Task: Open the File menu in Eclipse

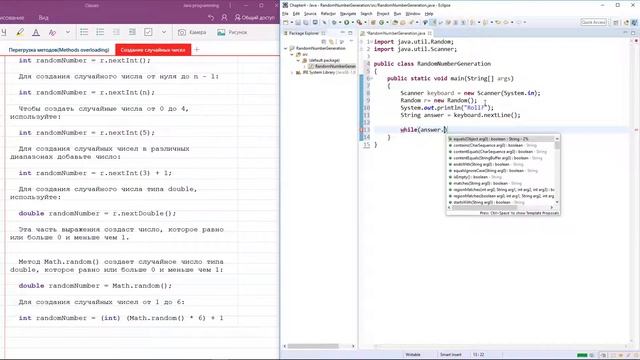Action: (x=285, y=14)
